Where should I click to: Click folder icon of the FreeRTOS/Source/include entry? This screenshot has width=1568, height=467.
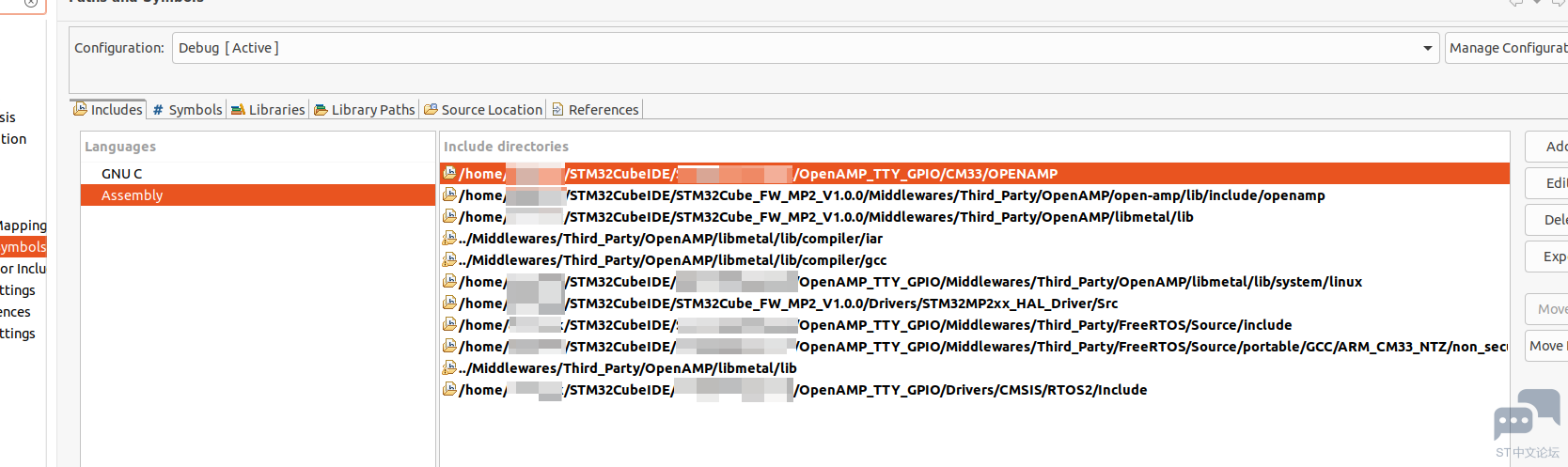pos(450,324)
